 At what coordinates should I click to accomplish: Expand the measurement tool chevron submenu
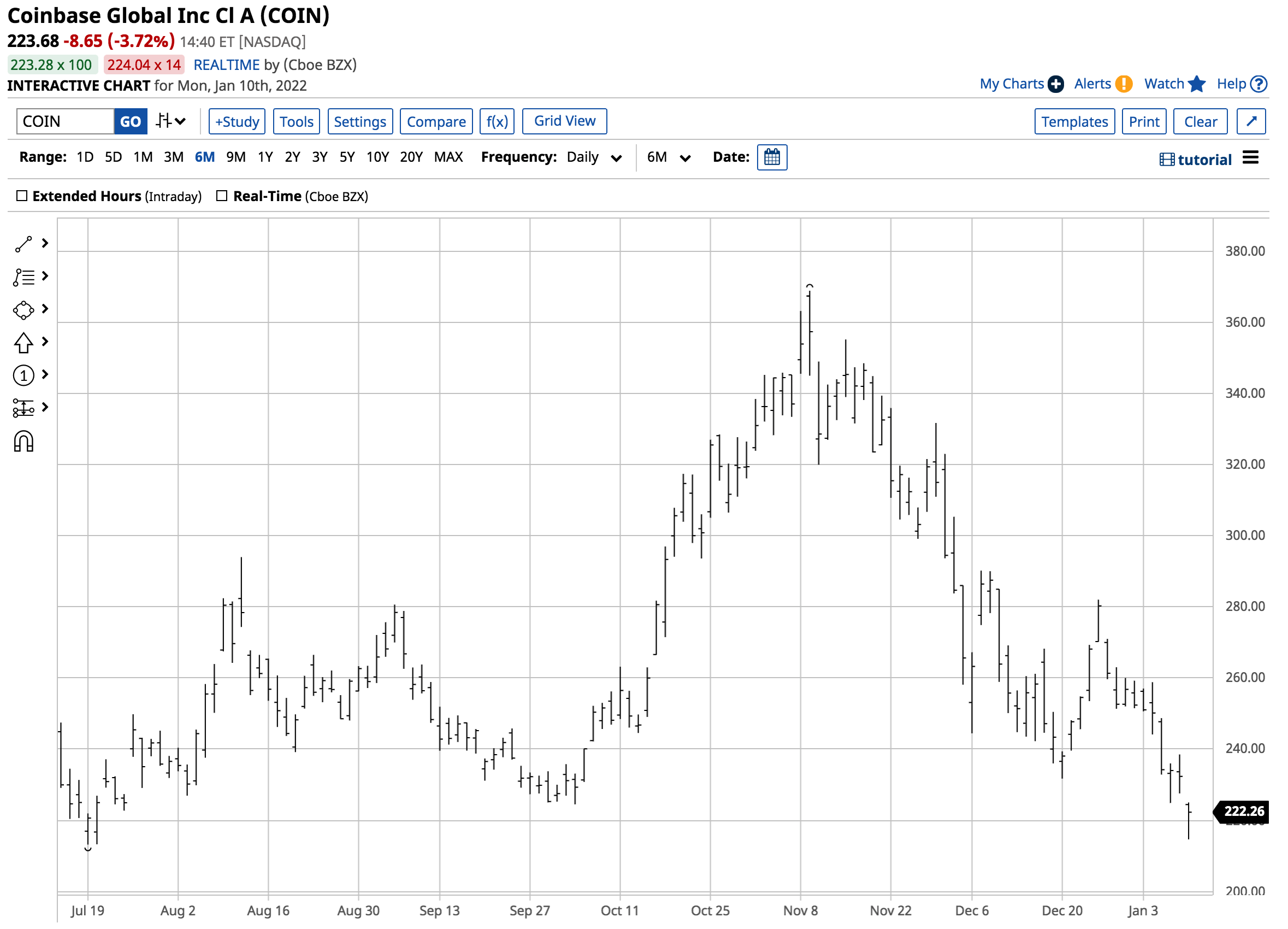coord(45,408)
